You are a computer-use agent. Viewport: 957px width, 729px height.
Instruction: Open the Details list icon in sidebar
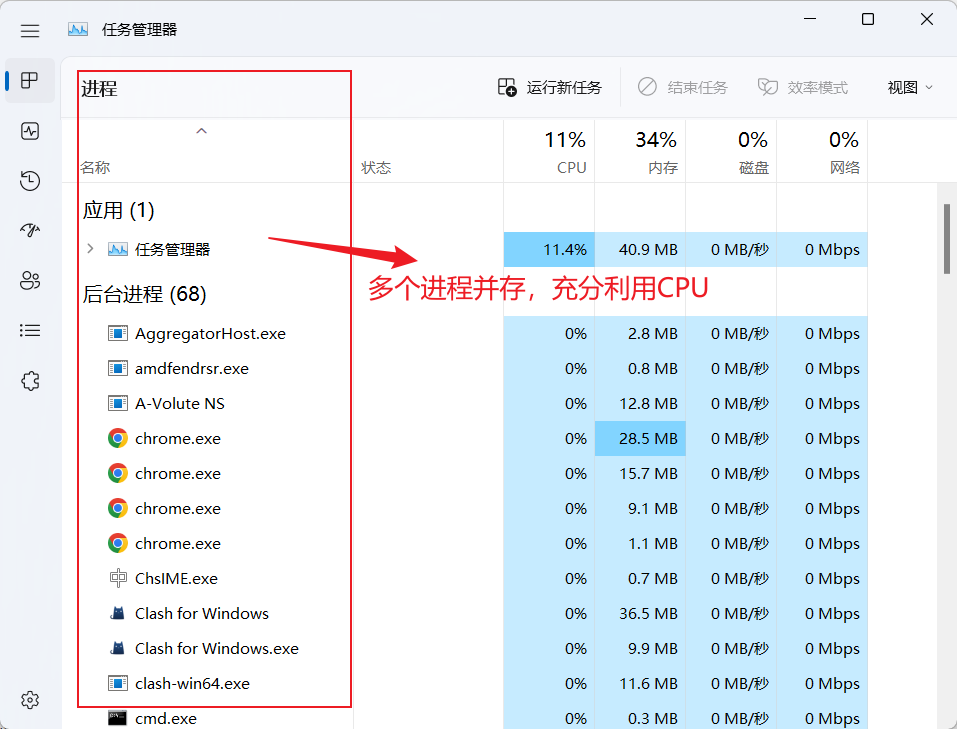30,330
